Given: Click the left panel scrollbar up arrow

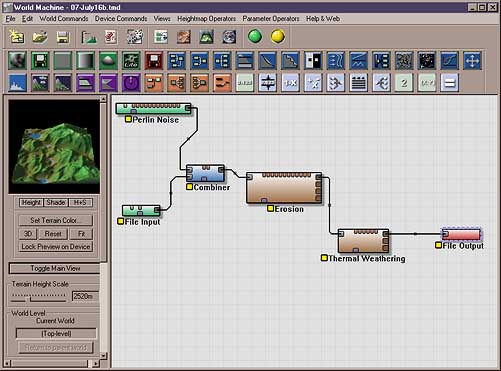Looking at the screenshot, I should coord(103,99).
